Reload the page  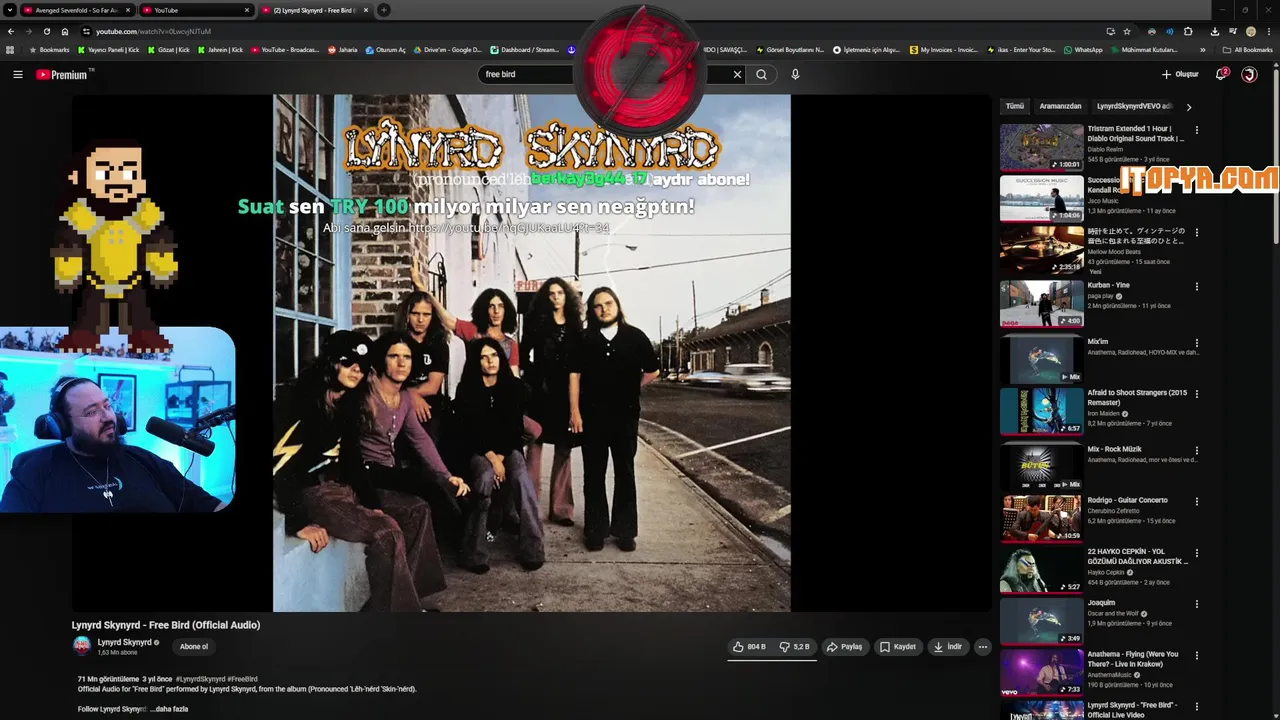(x=46, y=31)
